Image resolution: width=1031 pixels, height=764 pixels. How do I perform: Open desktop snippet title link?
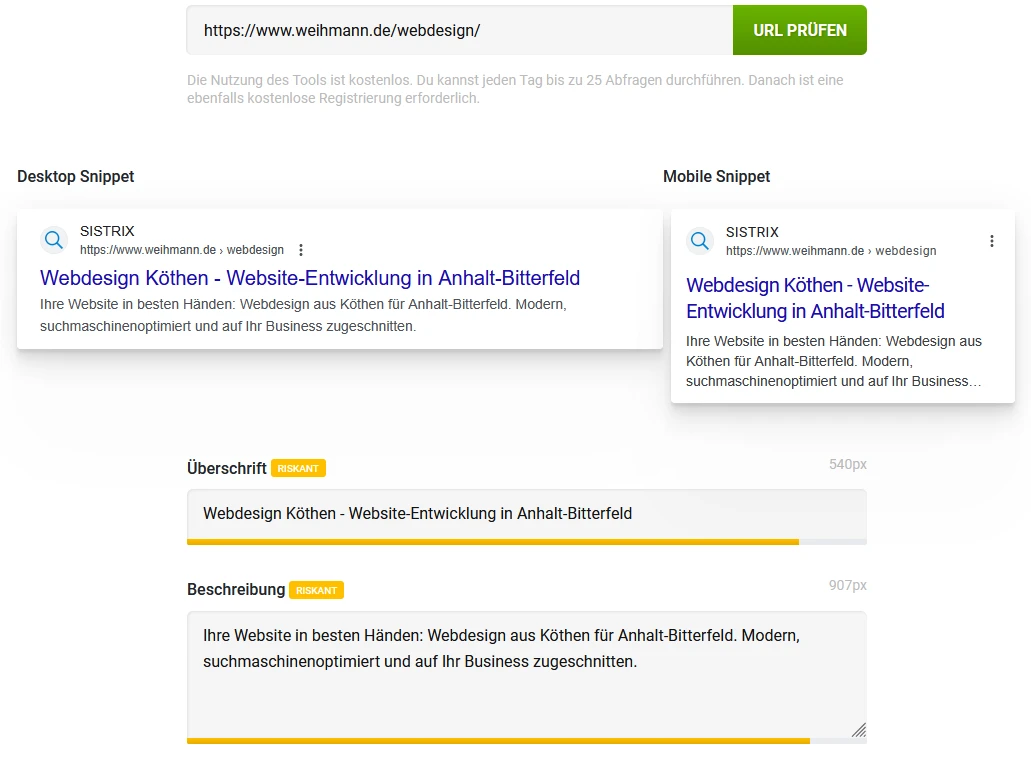(310, 278)
